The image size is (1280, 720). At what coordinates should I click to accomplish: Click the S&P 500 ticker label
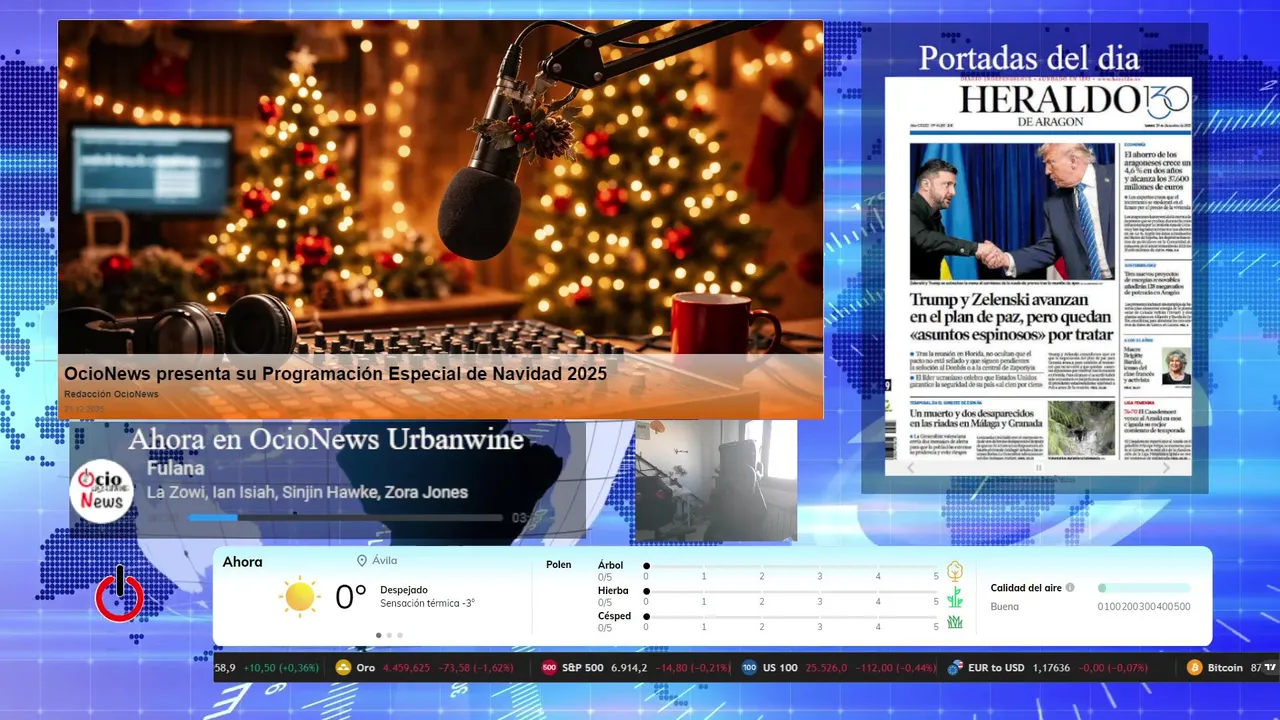click(583, 668)
